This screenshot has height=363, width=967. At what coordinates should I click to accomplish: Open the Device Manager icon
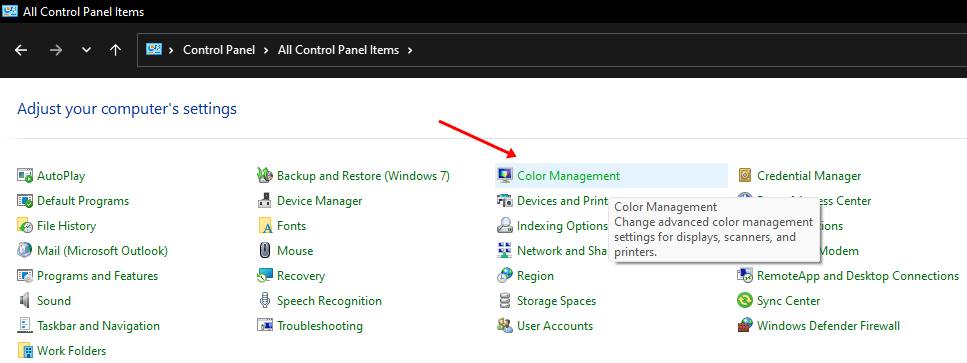point(265,201)
